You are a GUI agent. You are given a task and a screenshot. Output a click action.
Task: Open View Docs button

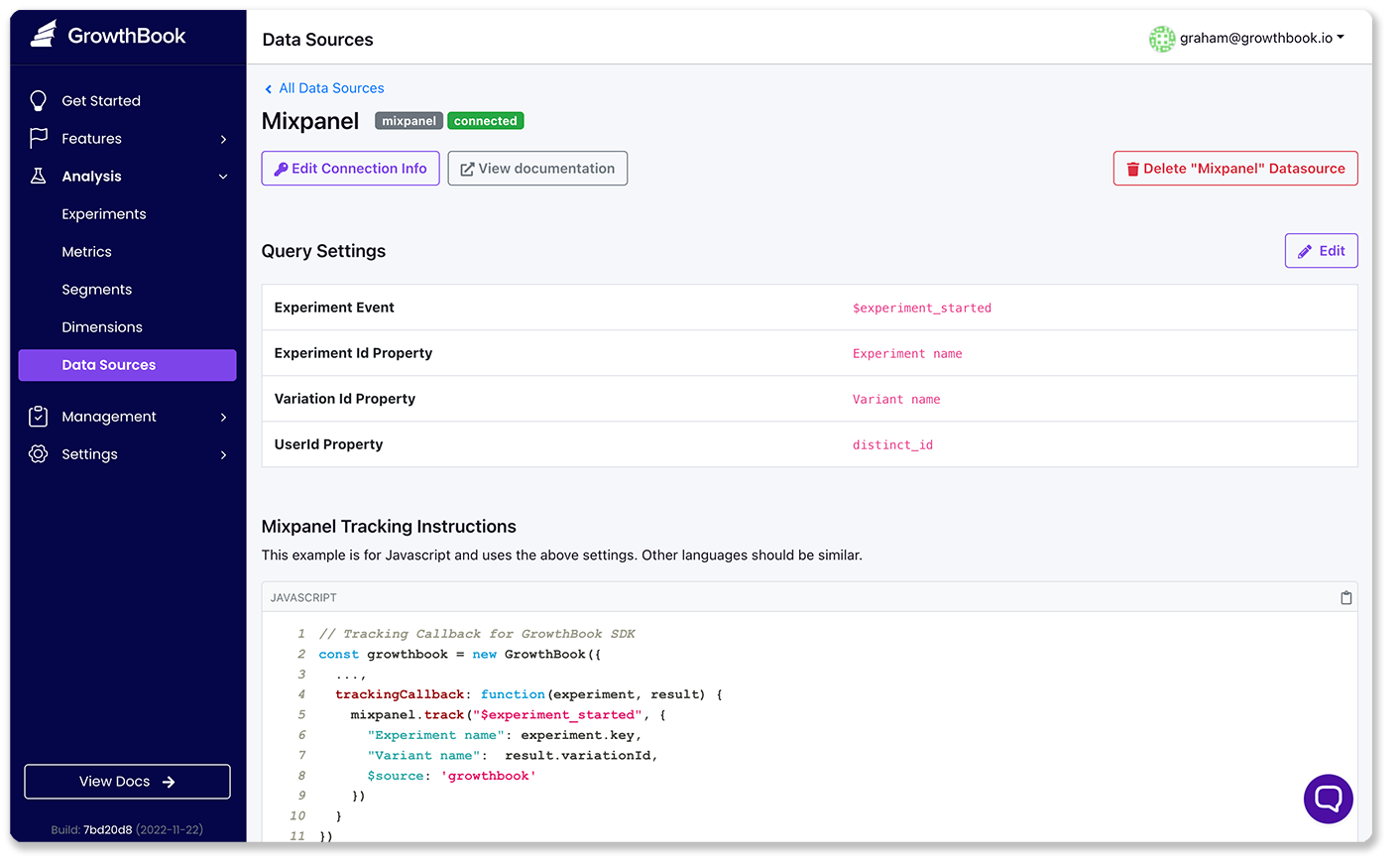(x=127, y=781)
